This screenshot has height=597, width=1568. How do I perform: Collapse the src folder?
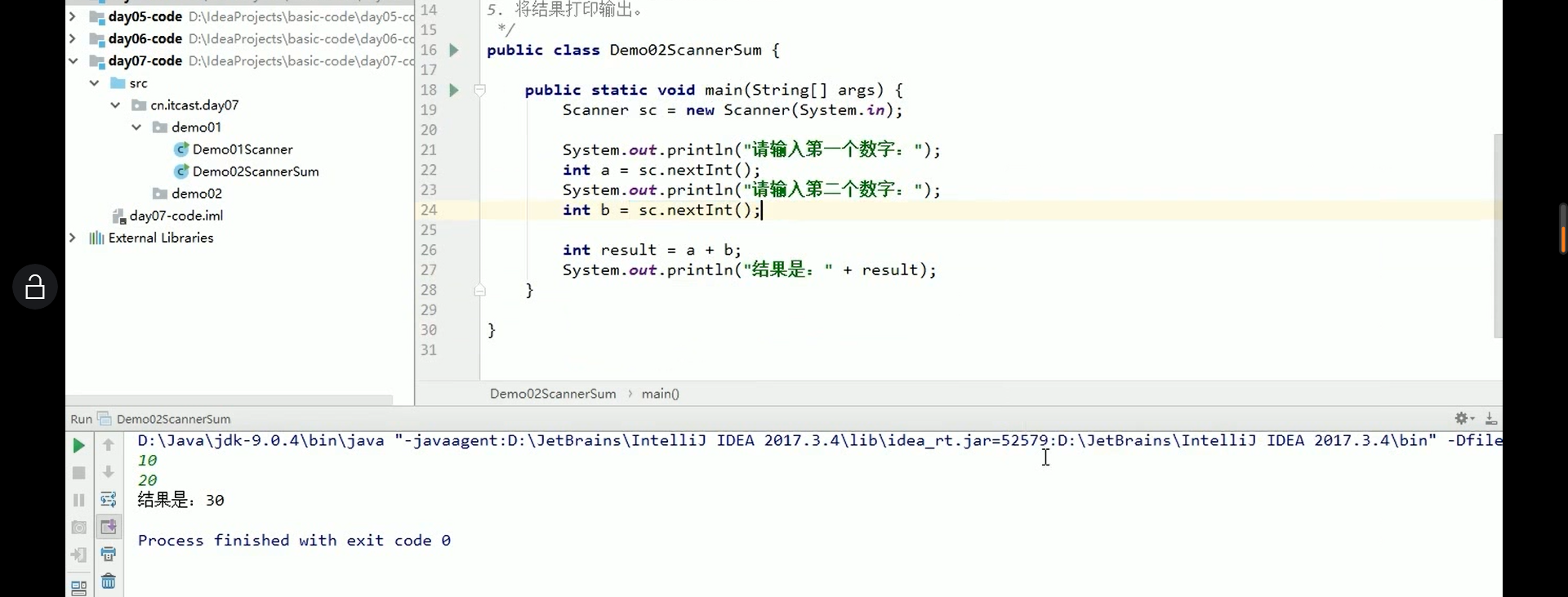click(x=94, y=82)
